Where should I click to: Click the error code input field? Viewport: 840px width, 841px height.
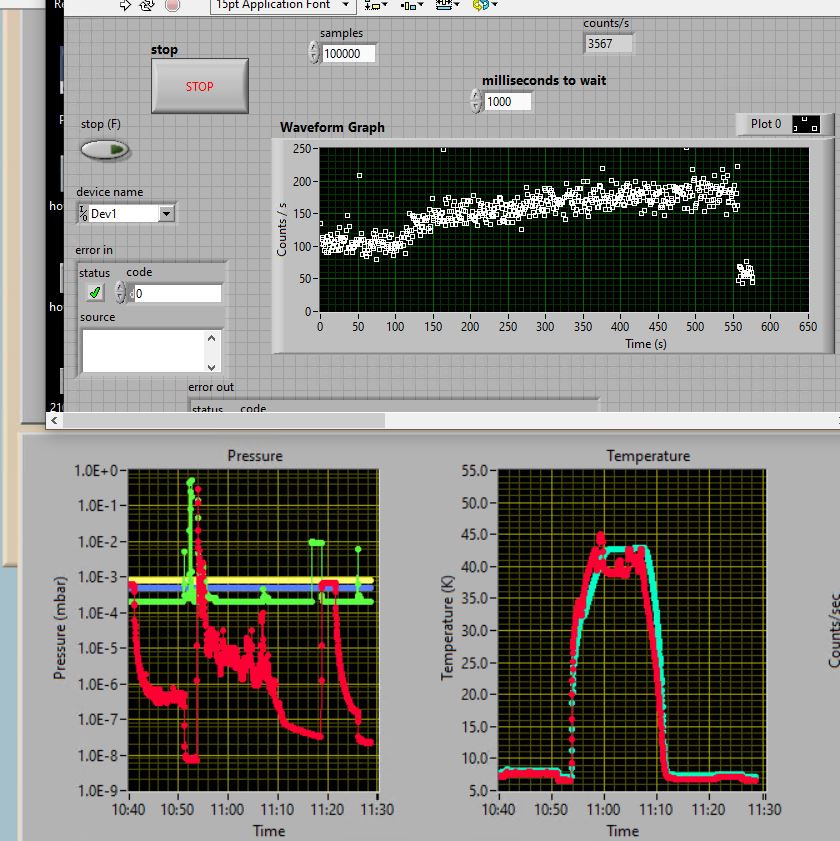coord(178,293)
